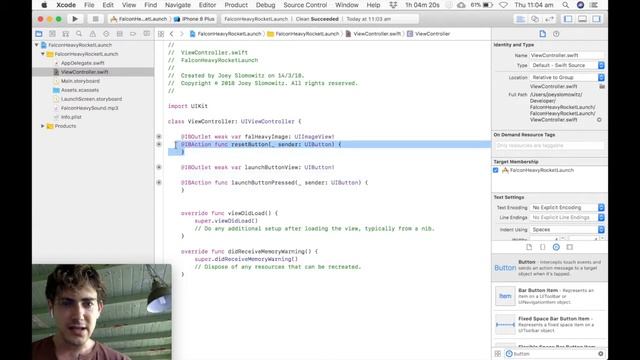The width and height of the screenshot is (640, 360).
Task: Reveal file path in Finder arrow
Action: [x=599, y=120]
